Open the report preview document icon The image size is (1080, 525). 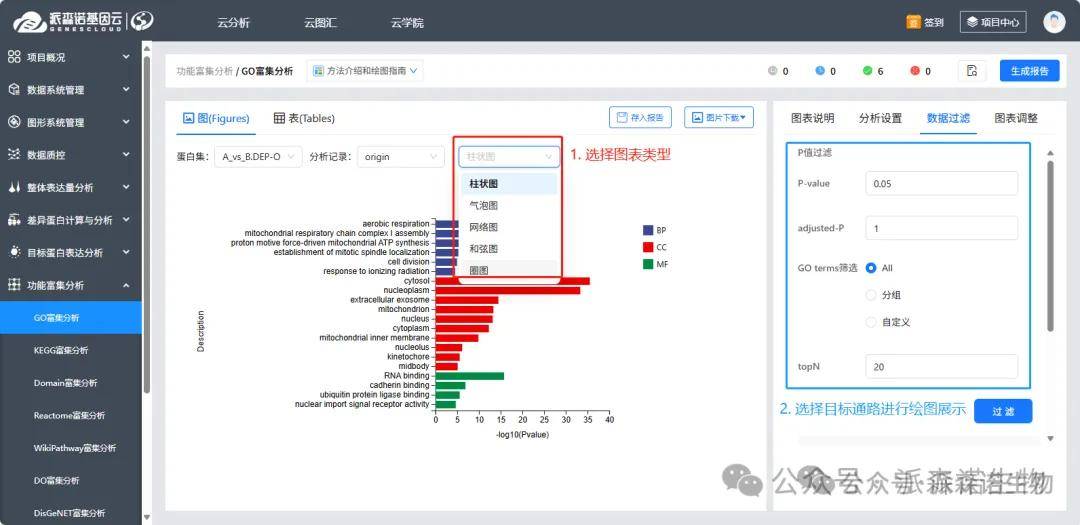972,71
